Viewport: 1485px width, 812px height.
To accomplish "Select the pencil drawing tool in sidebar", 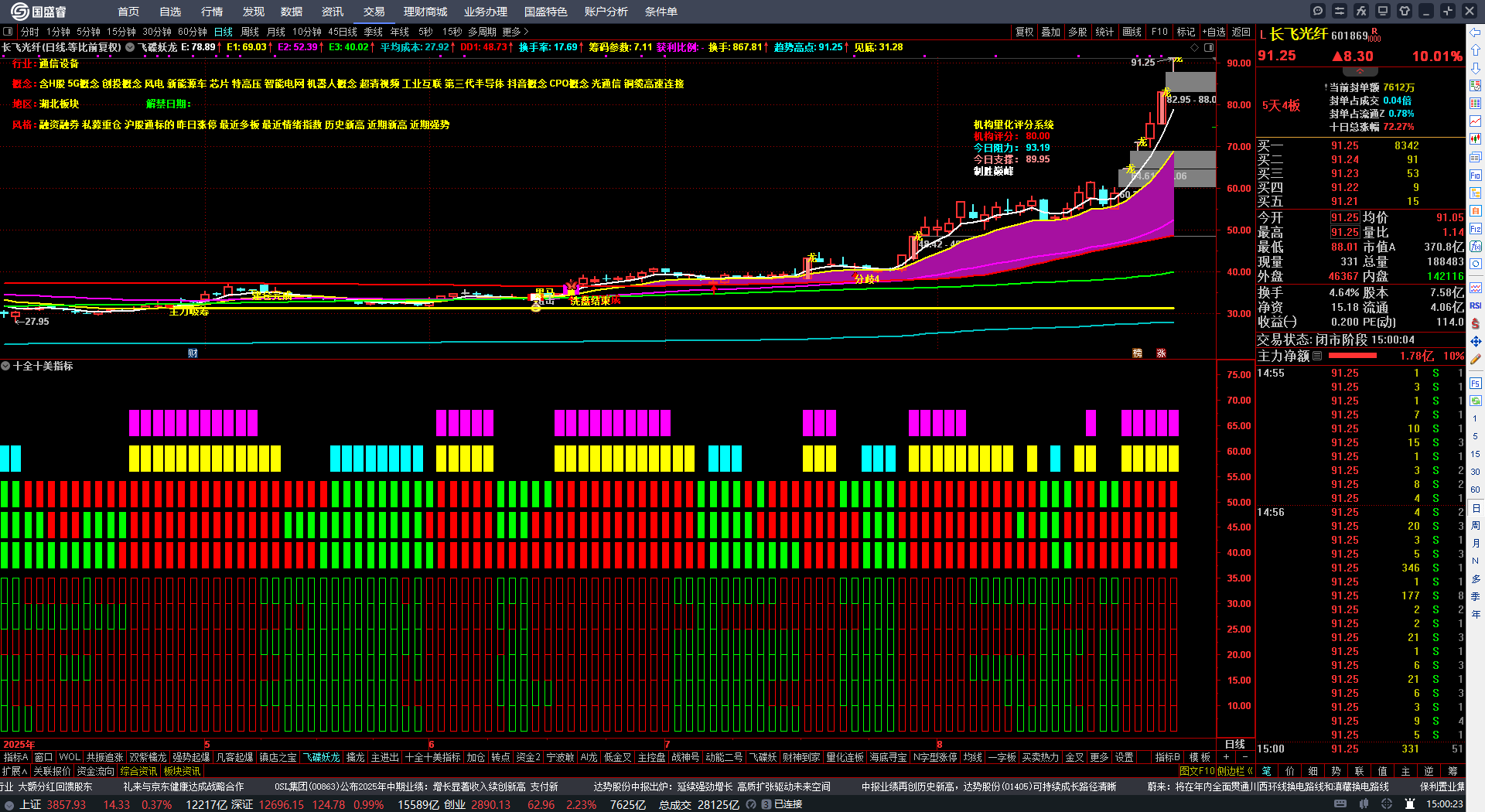I will 1476,359.
